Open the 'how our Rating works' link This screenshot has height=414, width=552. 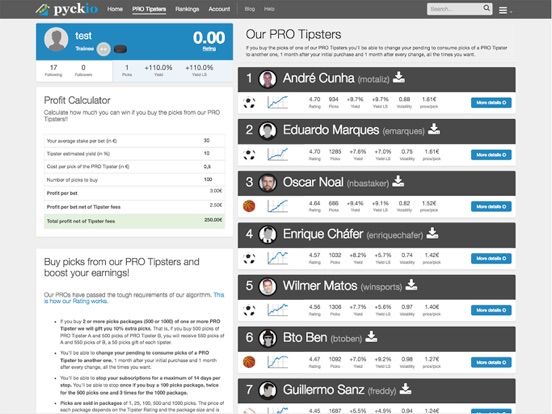tap(134, 298)
